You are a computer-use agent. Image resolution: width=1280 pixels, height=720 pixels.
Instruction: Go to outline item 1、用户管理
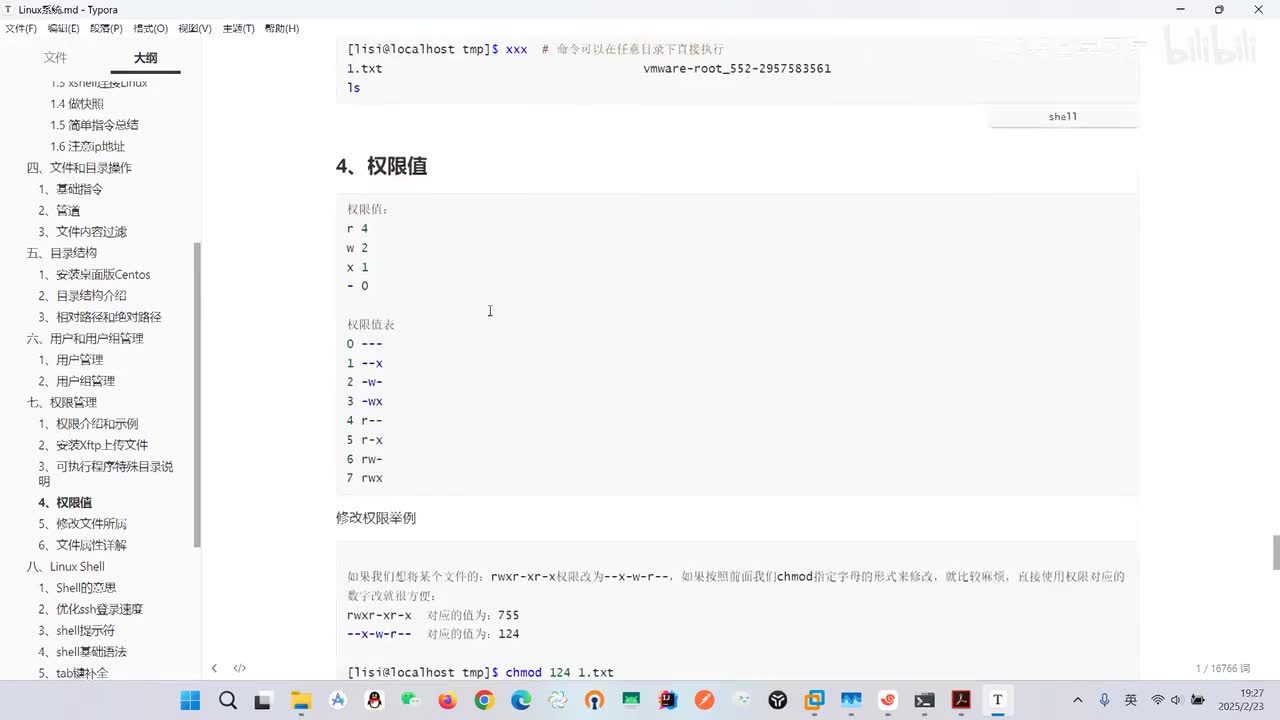[x=70, y=360]
